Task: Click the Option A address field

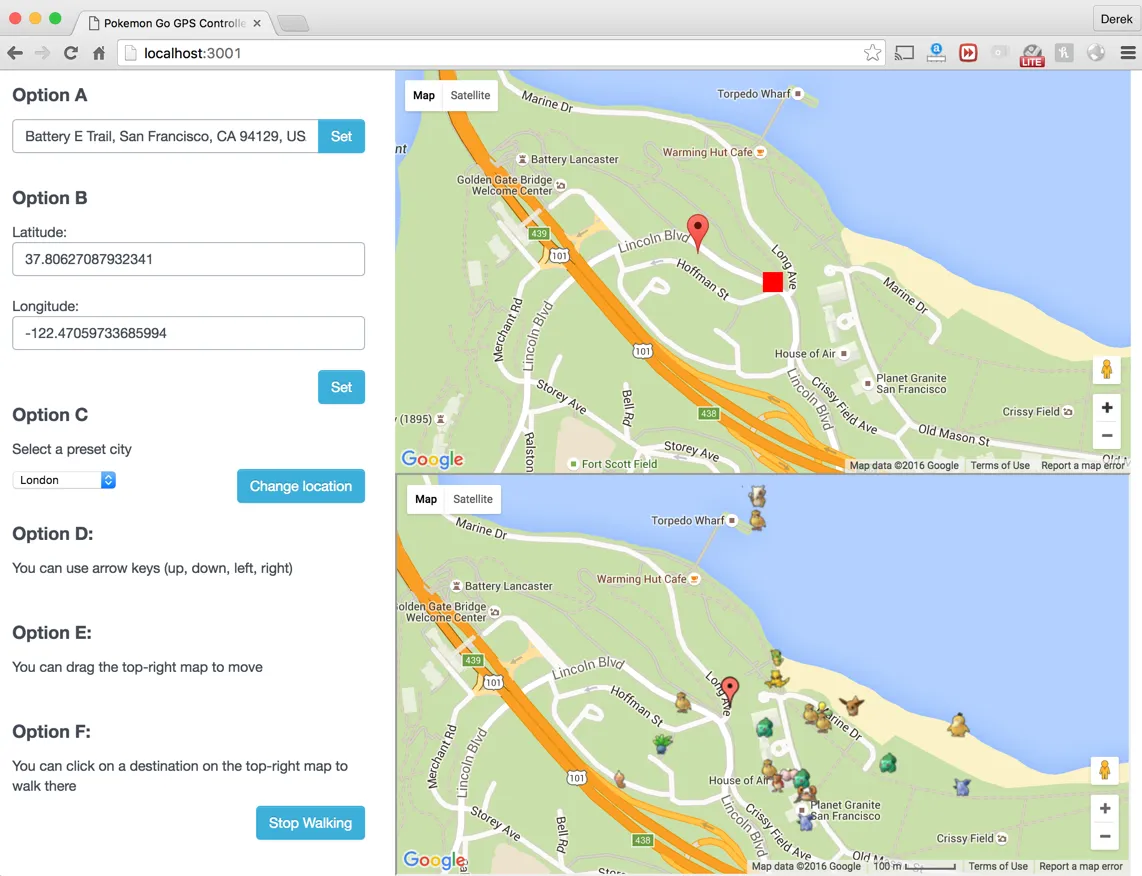Action: pyautogui.click(x=165, y=136)
